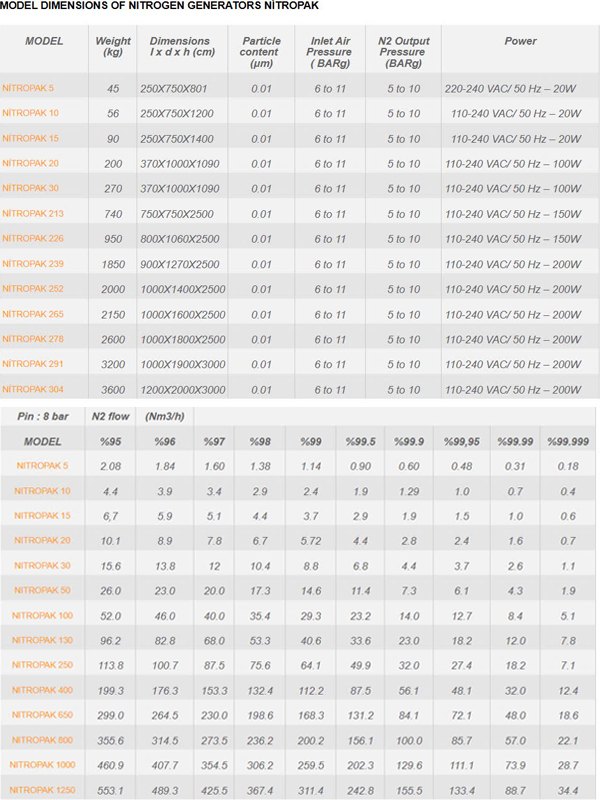Select the NITROPAK 800 flow row label

click(x=42, y=740)
